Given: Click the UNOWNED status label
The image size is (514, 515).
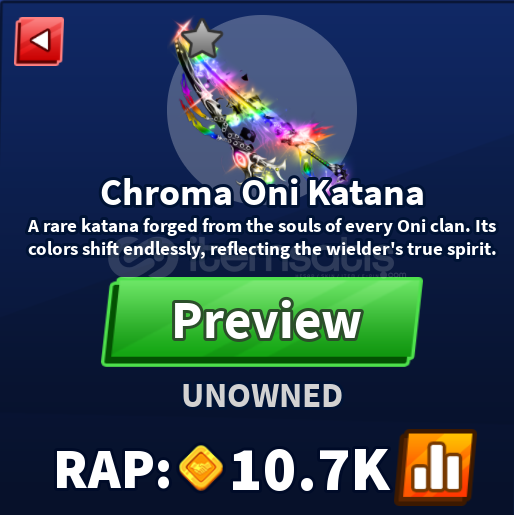Looking at the screenshot, I should (262, 395).
